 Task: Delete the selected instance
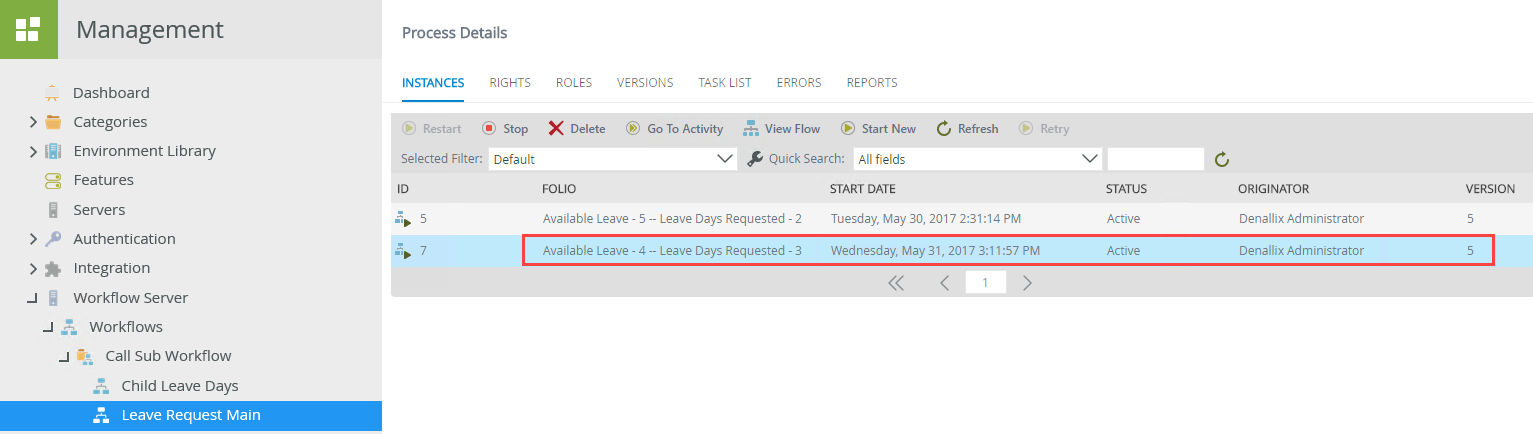point(577,129)
